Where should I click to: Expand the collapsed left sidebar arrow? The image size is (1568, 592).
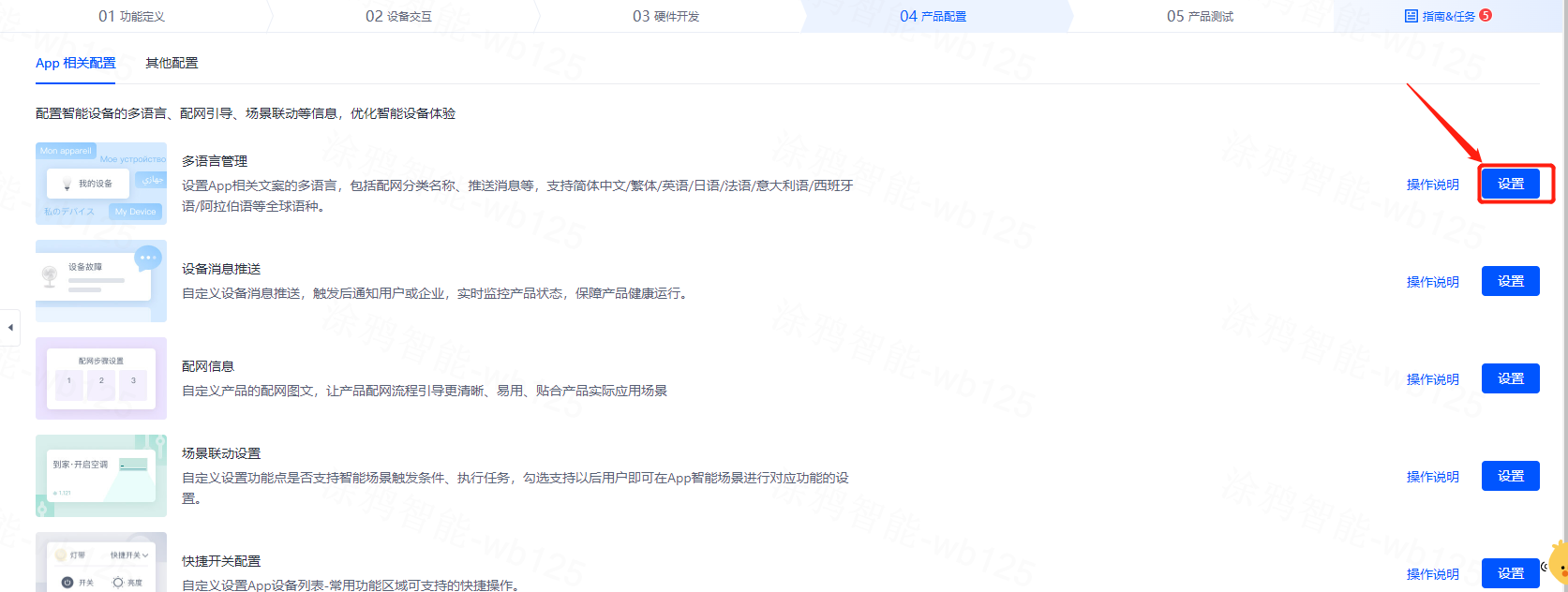pyautogui.click(x=10, y=328)
